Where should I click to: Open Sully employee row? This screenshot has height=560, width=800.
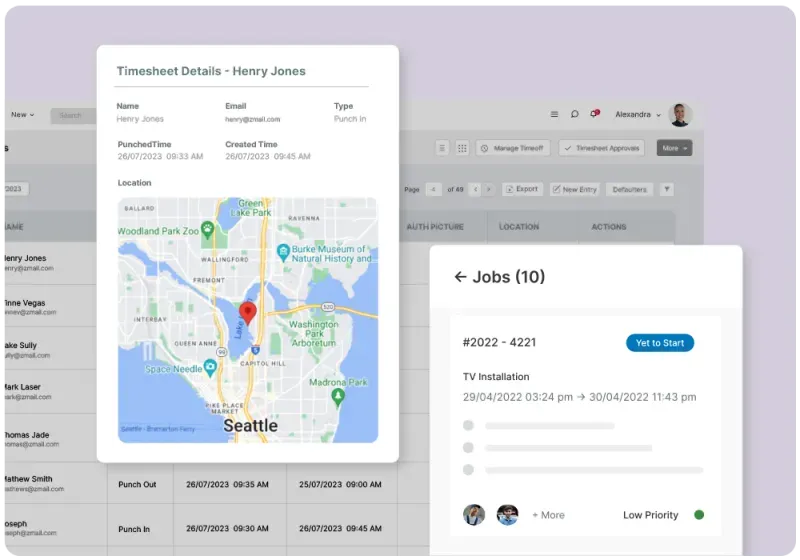coord(51,349)
